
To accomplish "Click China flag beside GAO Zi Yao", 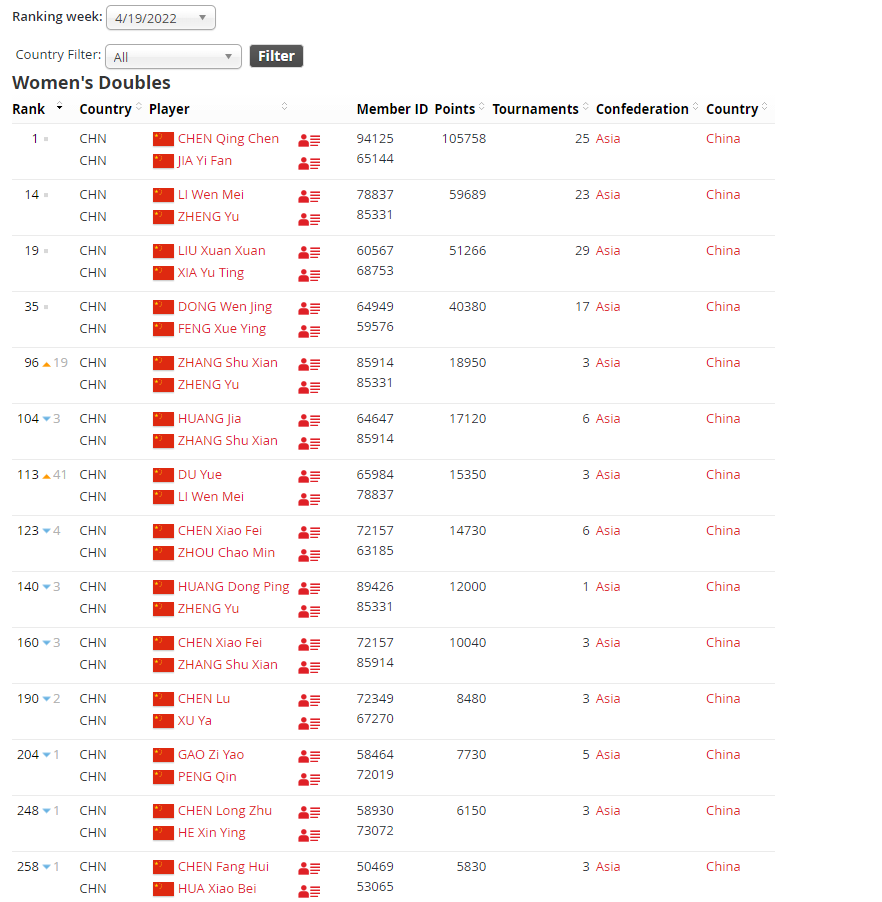I will [x=163, y=755].
